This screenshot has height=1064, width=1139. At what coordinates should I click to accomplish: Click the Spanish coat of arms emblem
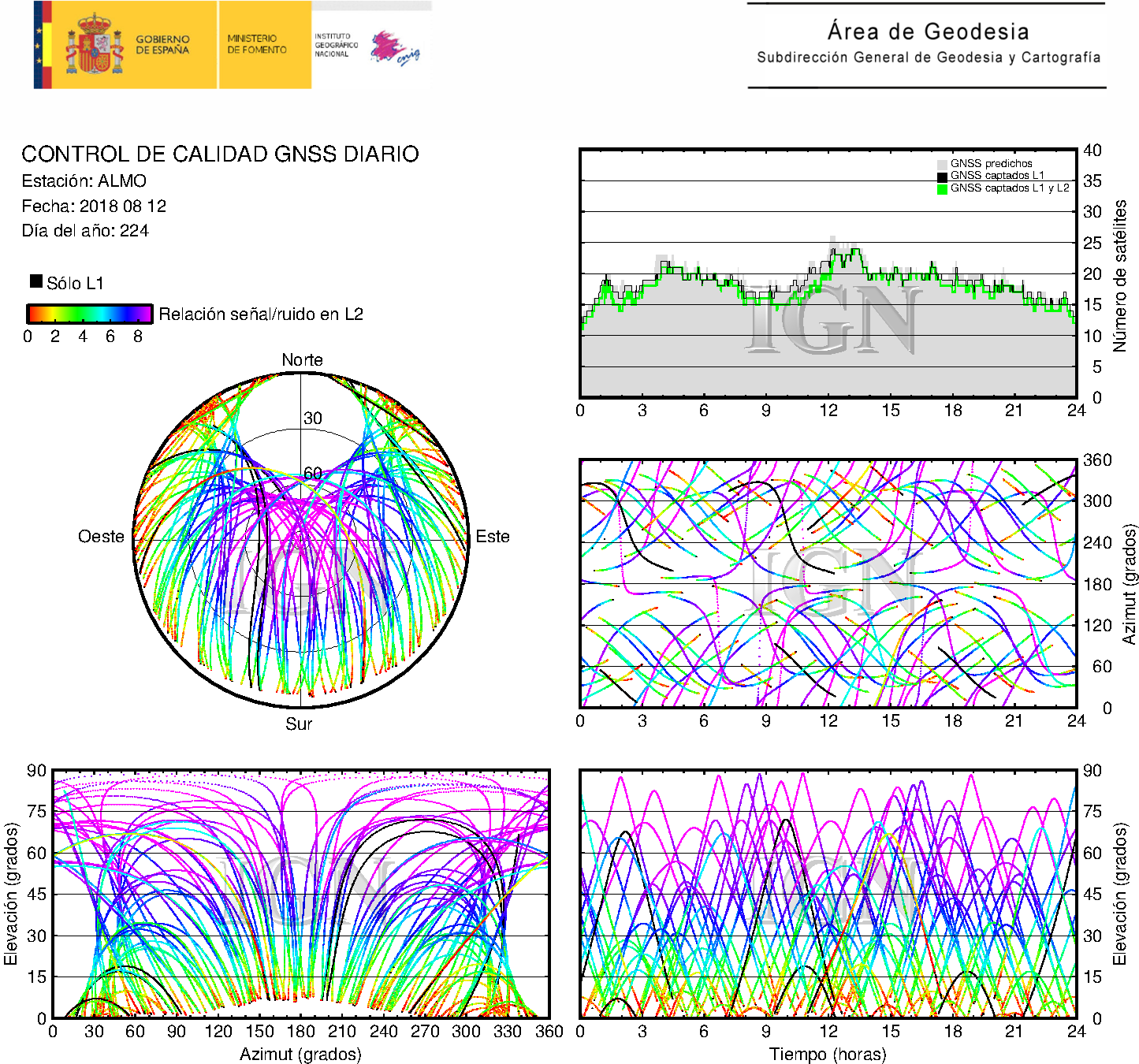(x=95, y=45)
